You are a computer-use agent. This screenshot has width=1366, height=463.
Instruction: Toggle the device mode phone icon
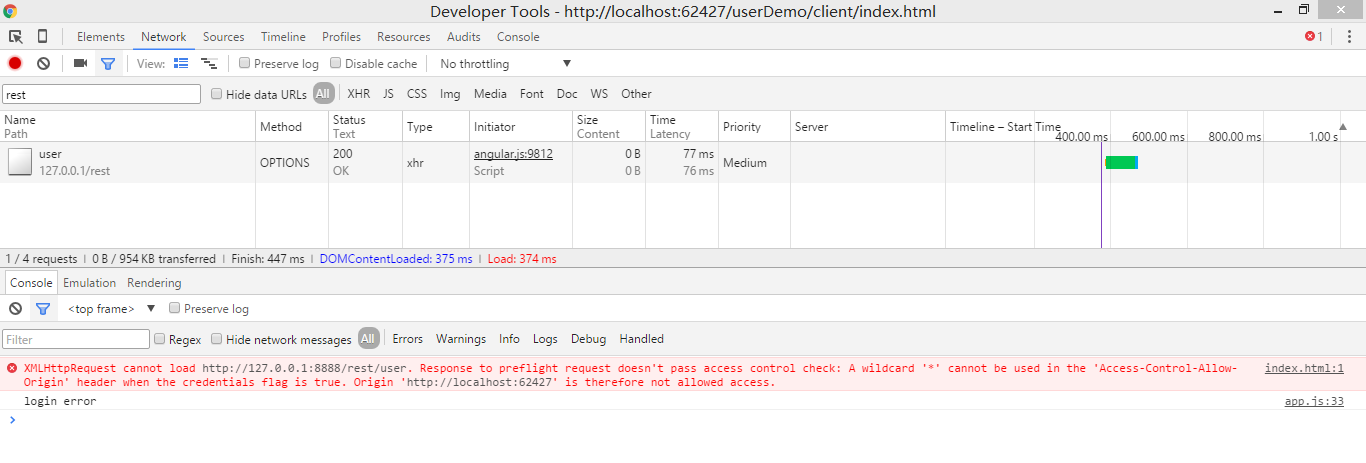pos(42,37)
